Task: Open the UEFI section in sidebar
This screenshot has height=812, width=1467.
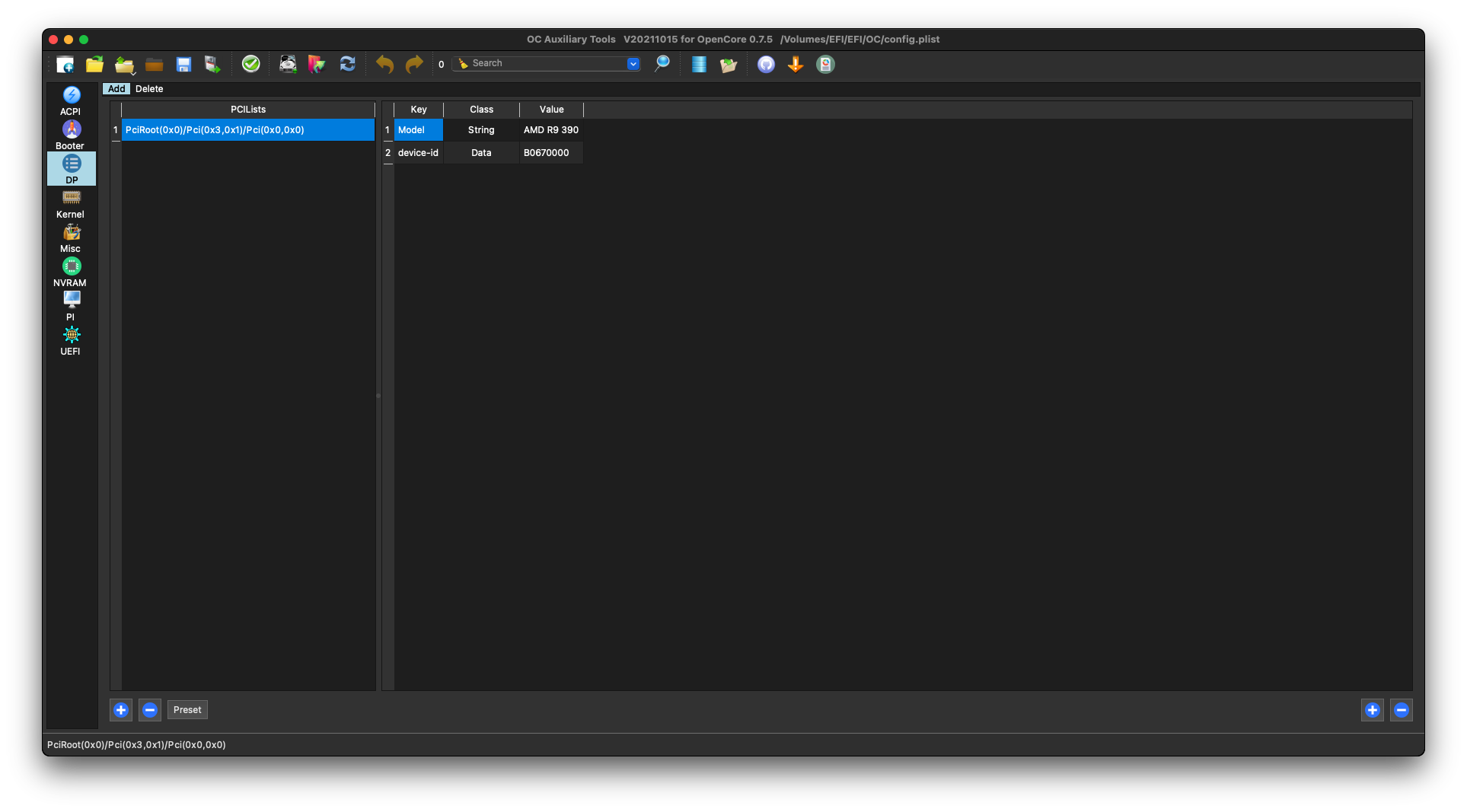Action: [71, 340]
